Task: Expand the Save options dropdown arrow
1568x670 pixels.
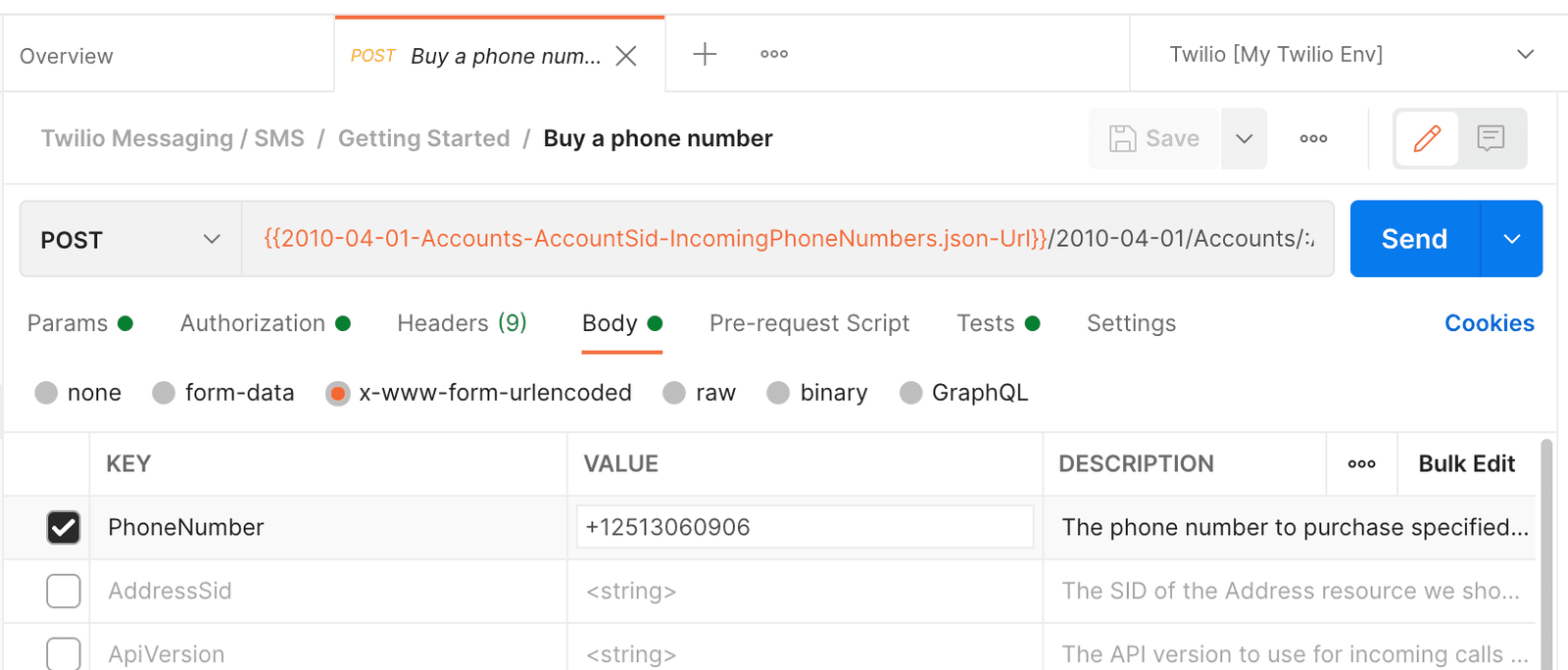Action: pos(1244,138)
